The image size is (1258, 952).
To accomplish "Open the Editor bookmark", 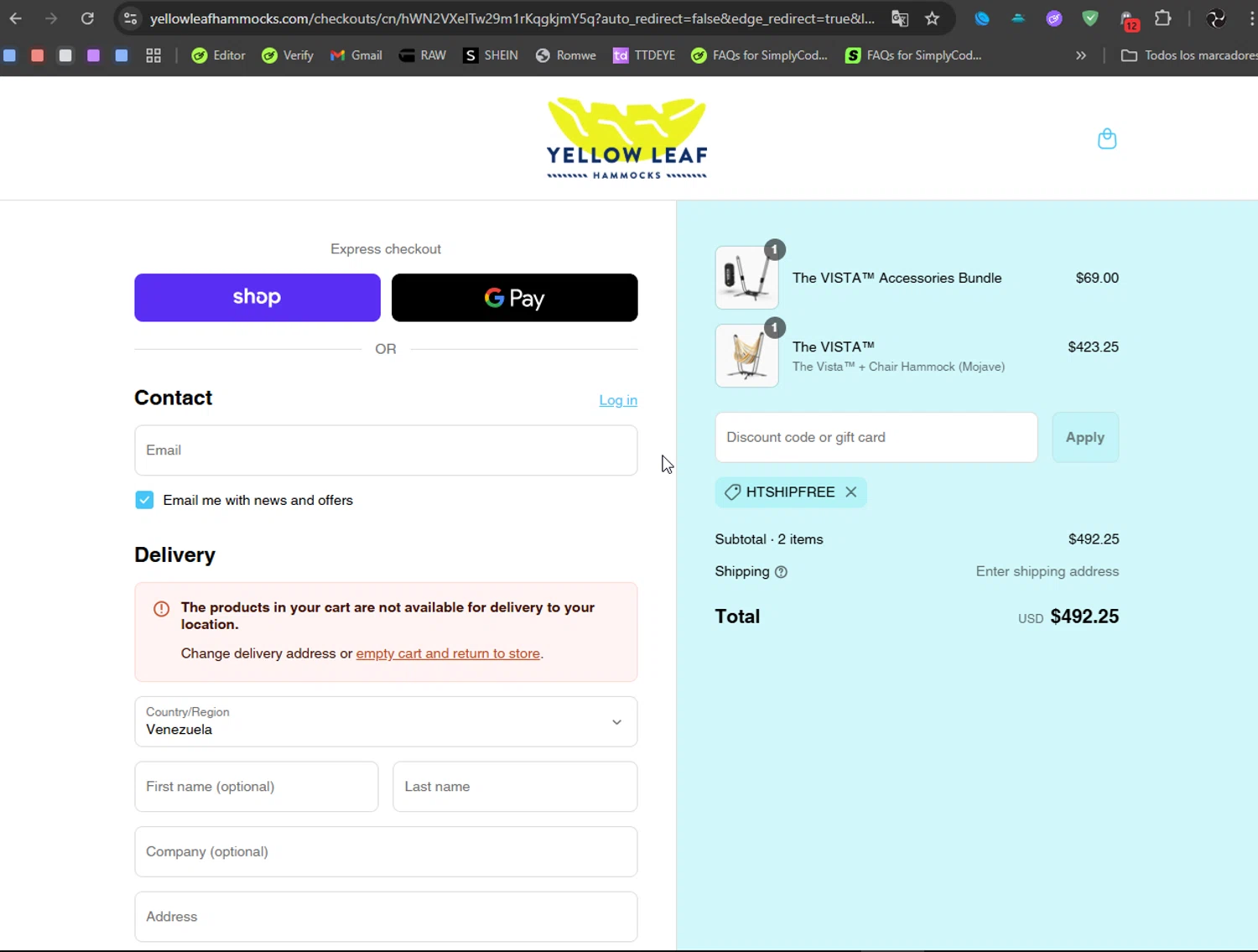I will click(218, 55).
